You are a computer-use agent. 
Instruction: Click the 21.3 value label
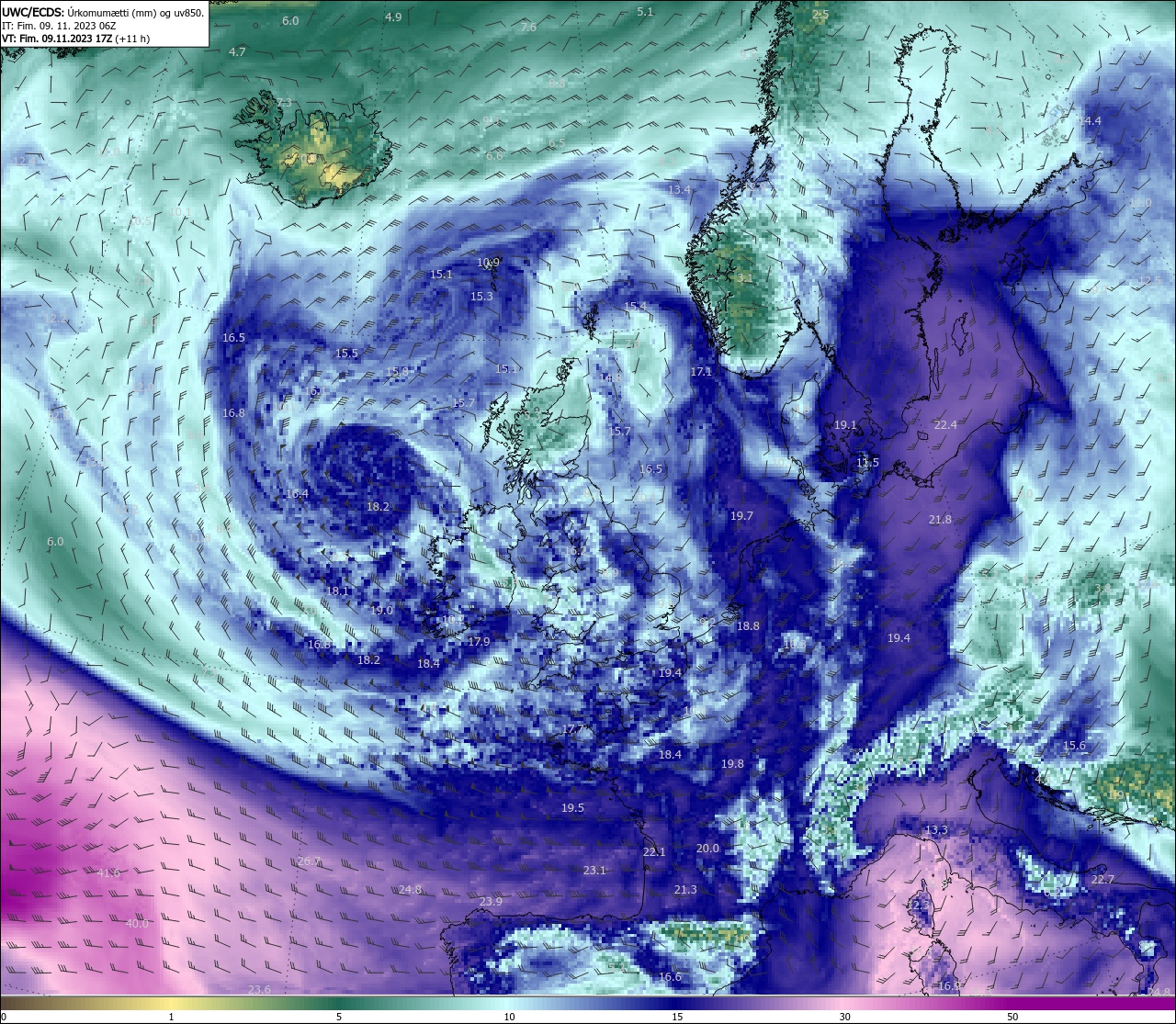pyautogui.click(x=685, y=890)
